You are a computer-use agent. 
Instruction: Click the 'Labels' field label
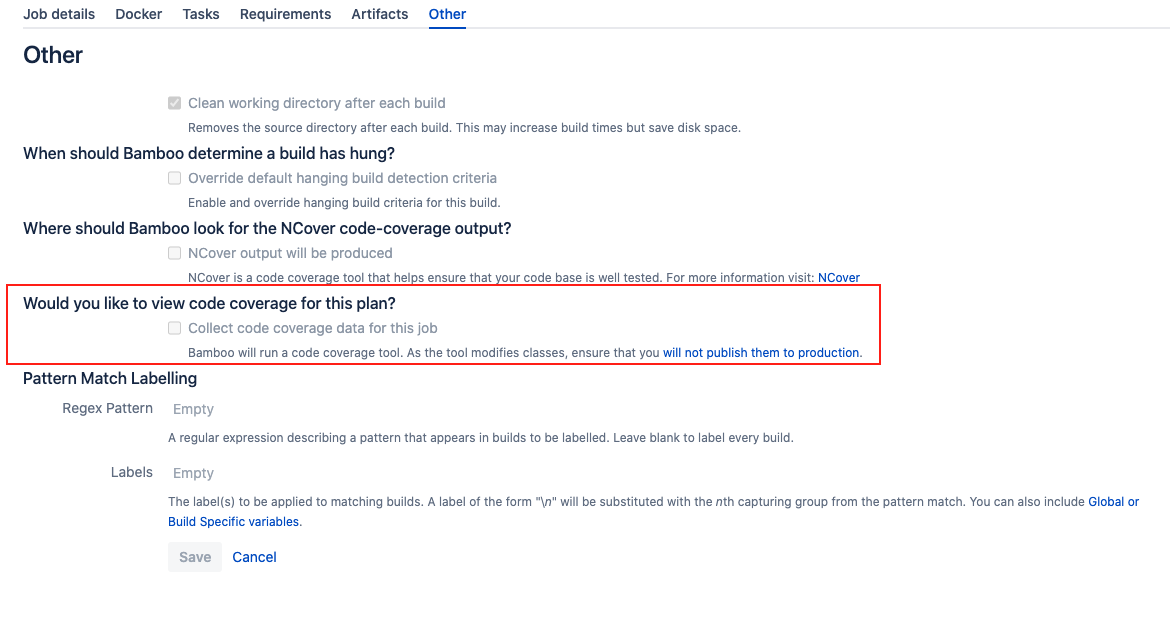(132, 472)
